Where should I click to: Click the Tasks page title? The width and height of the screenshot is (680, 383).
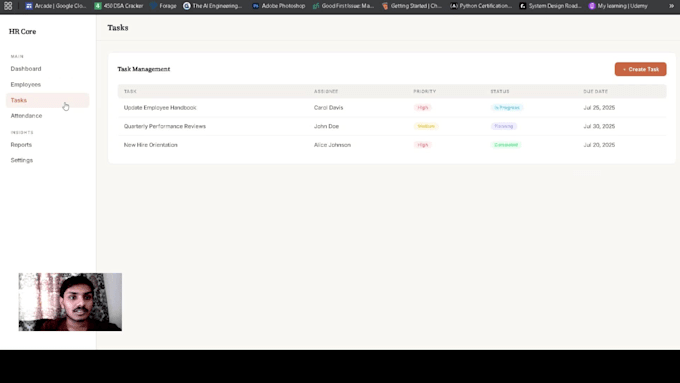click(118, 28)
